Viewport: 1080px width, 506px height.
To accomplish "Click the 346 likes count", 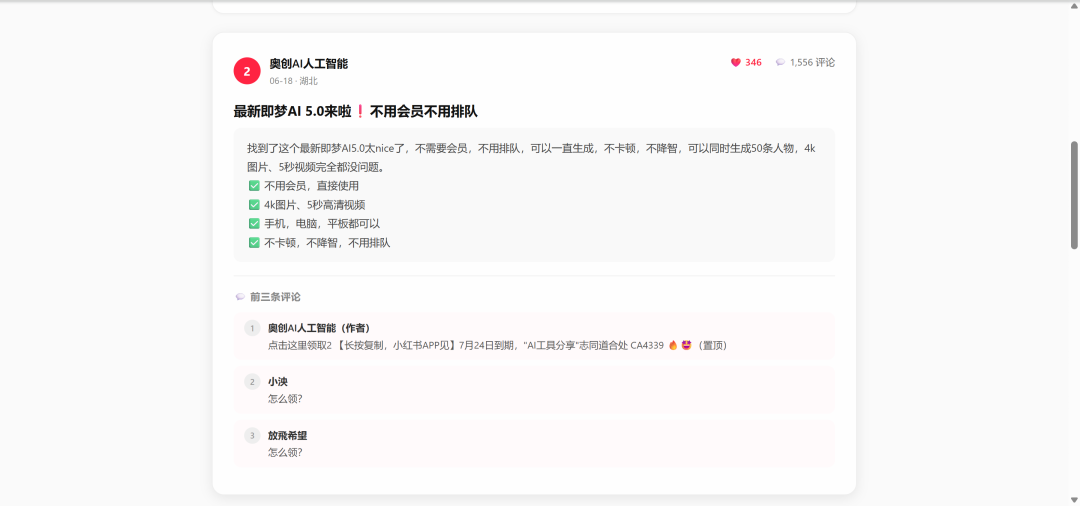I will pos(754,63).
